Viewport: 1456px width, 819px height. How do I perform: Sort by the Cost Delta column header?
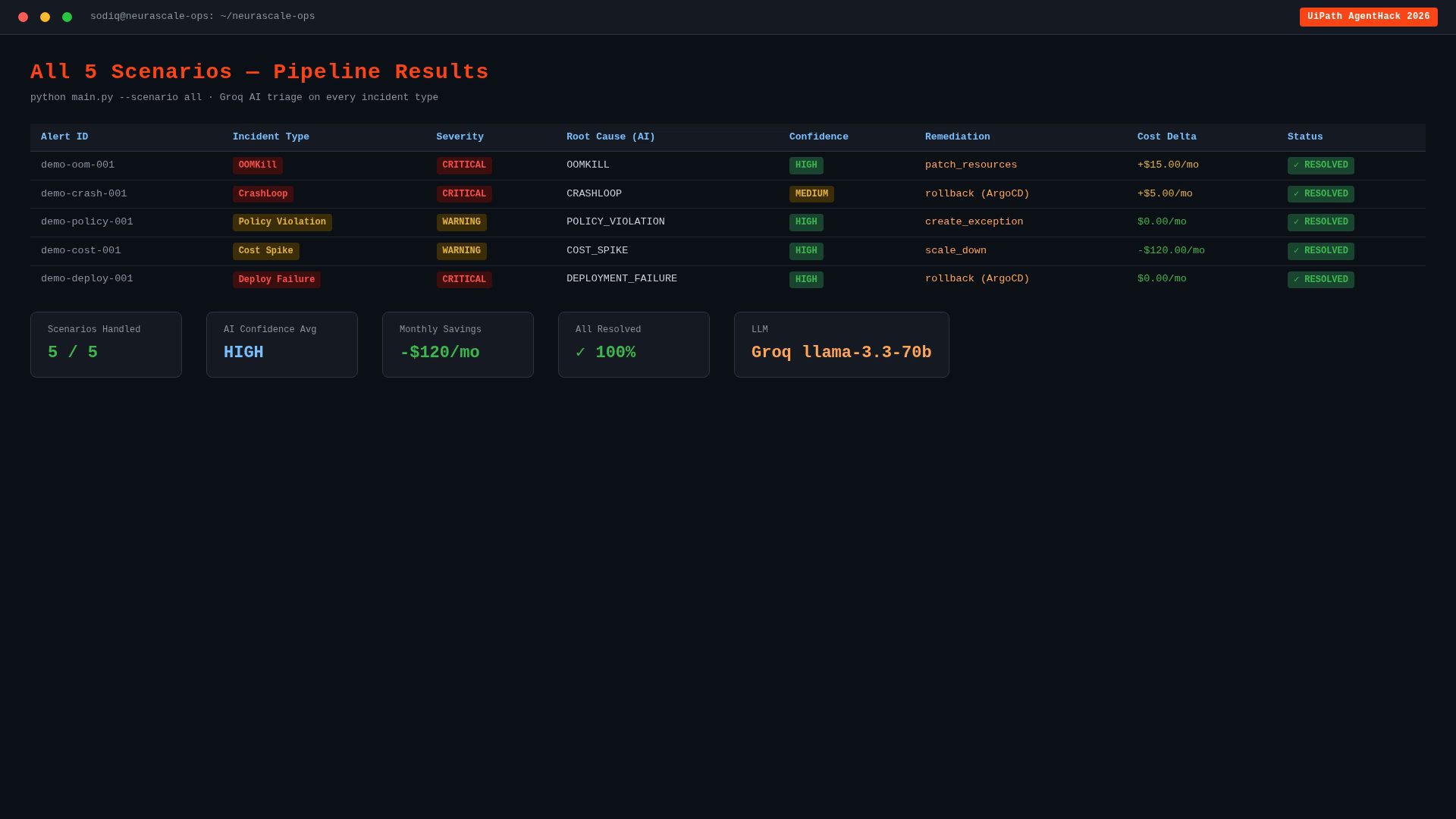(1166, 137)
